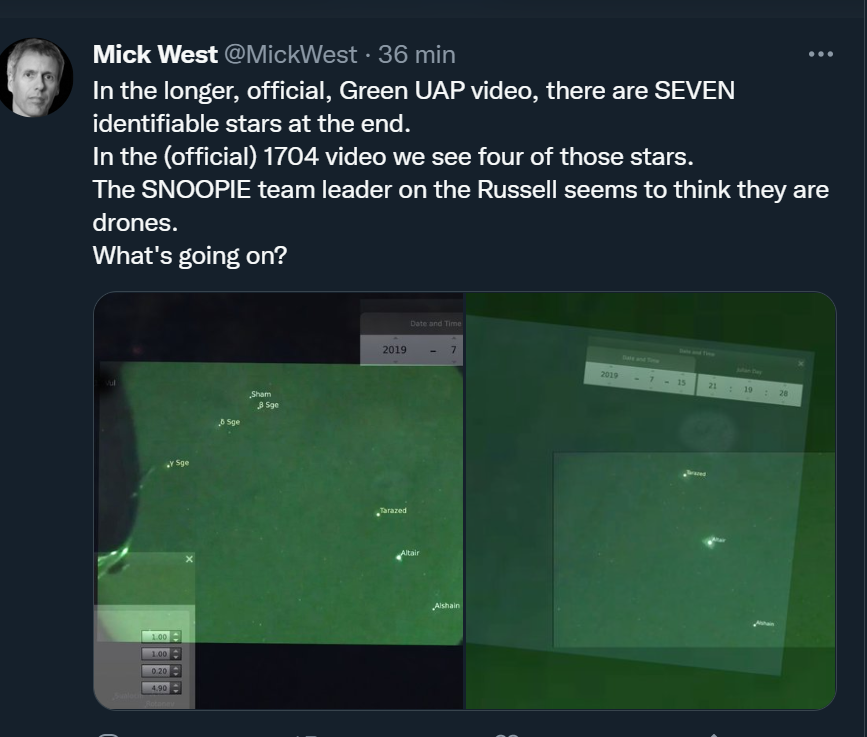Click Mick West's profile avatar
The height and width of the screenshot is (737, 867).
coord(35,77)
